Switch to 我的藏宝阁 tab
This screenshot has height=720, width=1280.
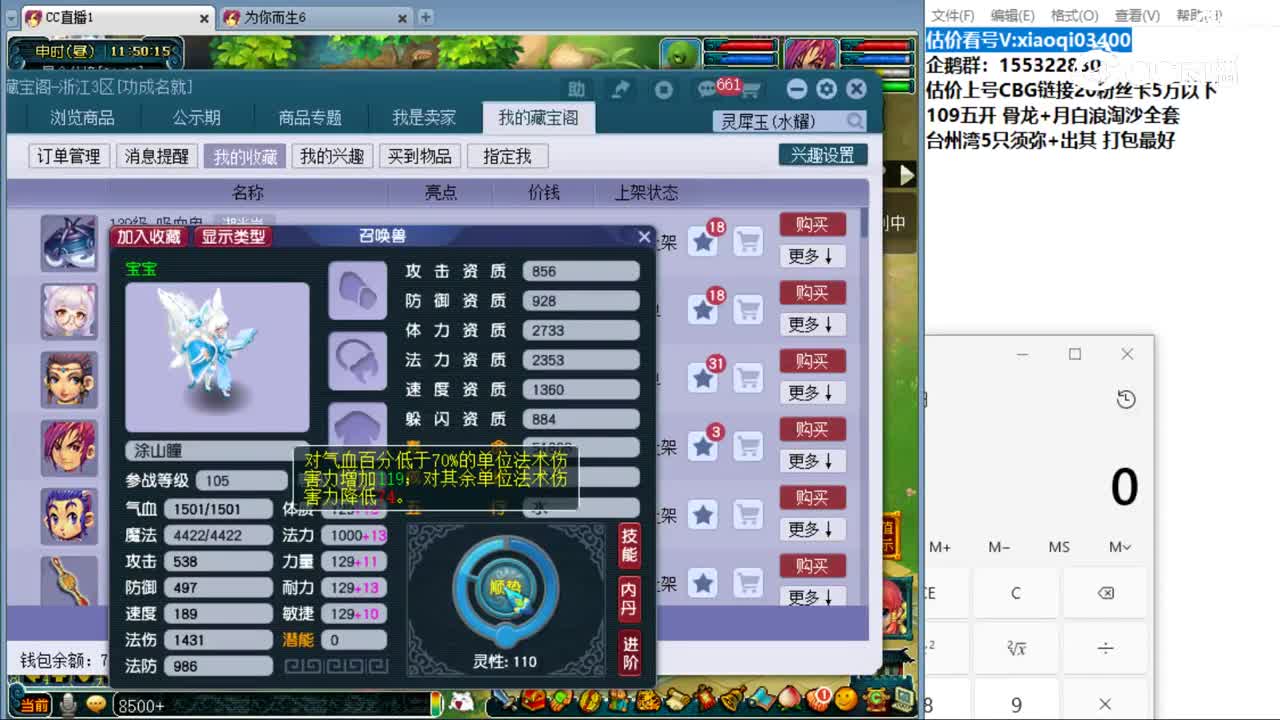click(x=538, y=118)
